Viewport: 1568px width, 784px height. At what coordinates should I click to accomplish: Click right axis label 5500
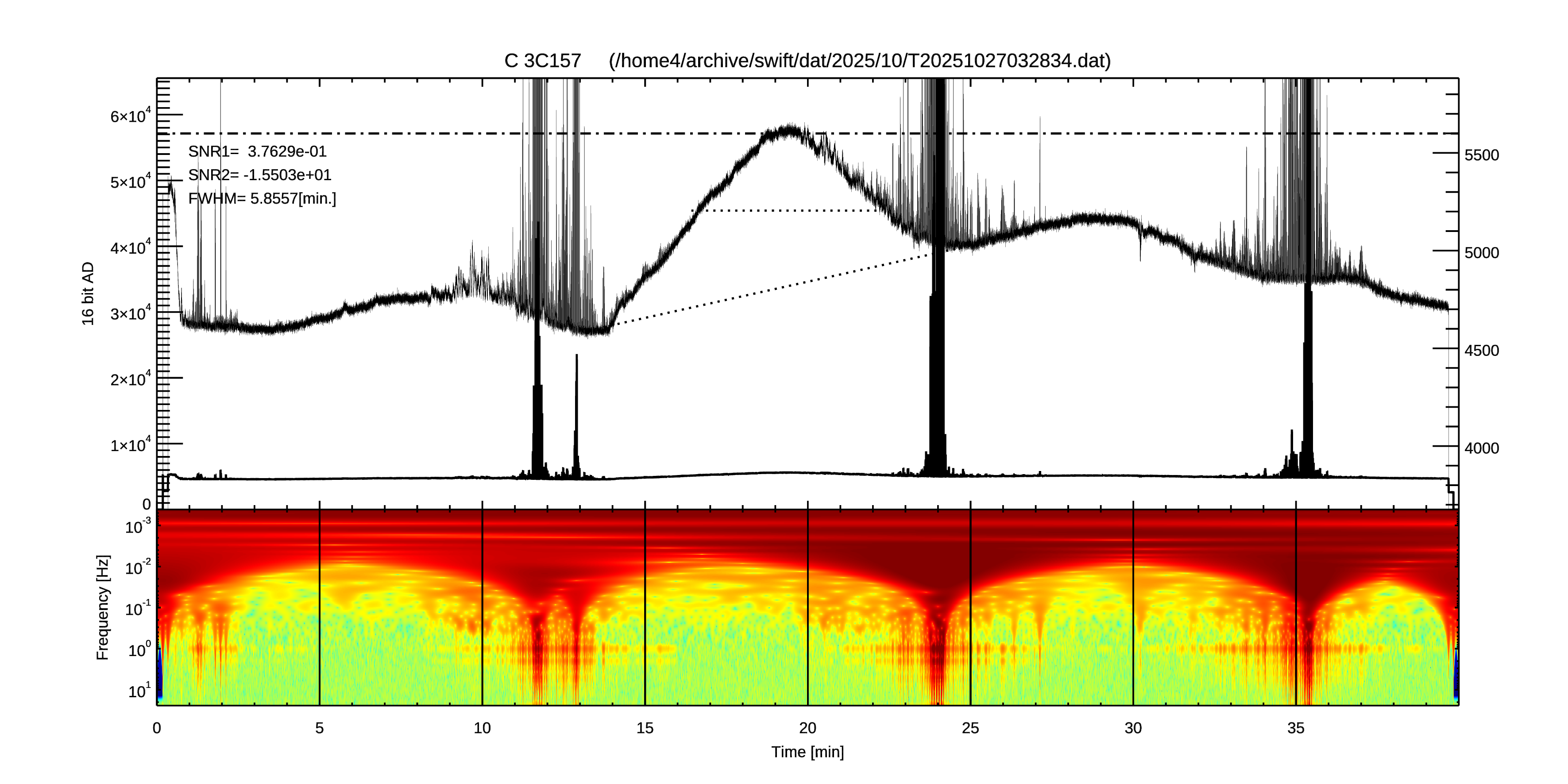[1481, 155]
